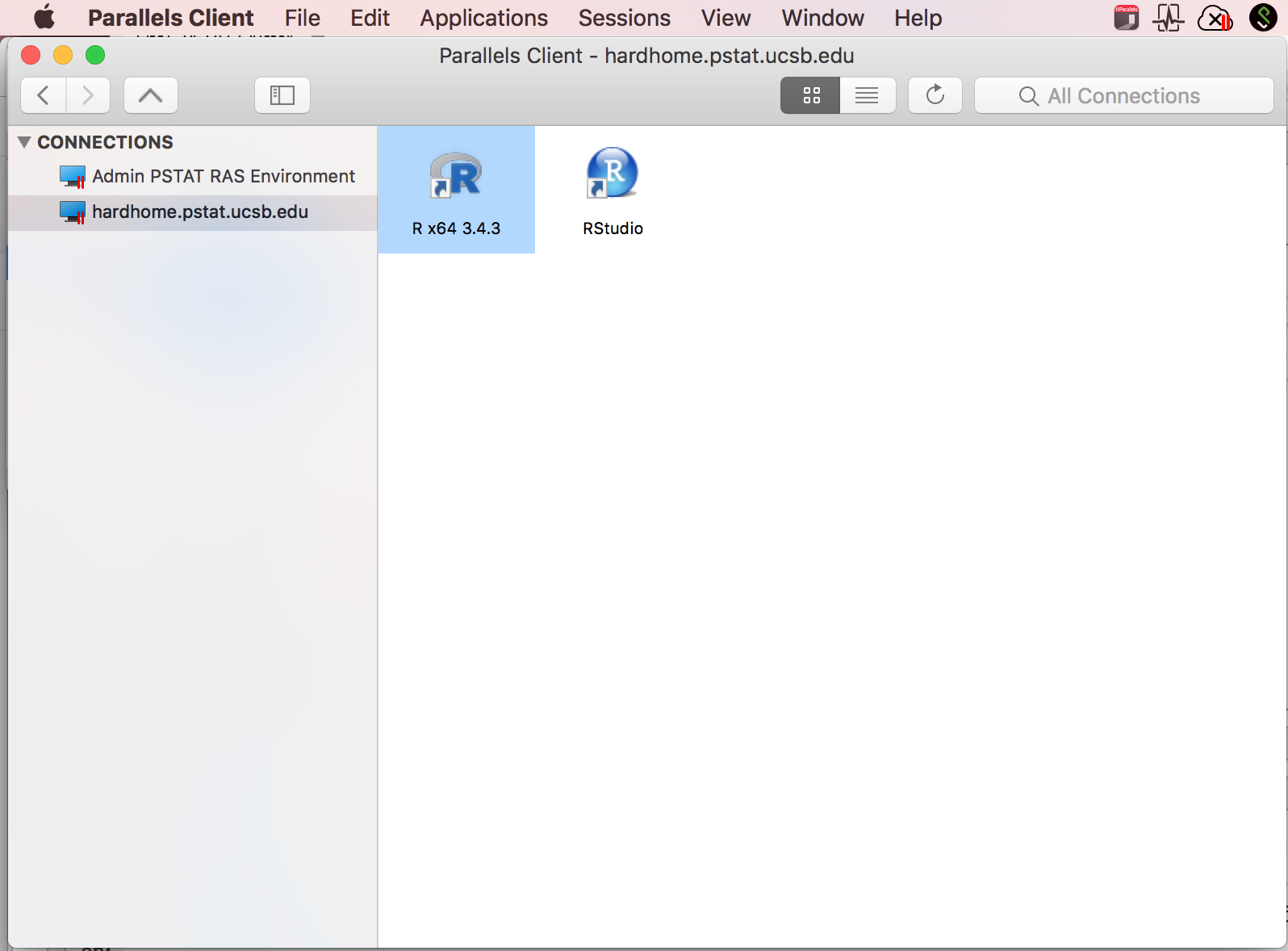Click the activity pulse menu bar icon
Viewport: 1288px width, 951px height.
coord(1168,17)
